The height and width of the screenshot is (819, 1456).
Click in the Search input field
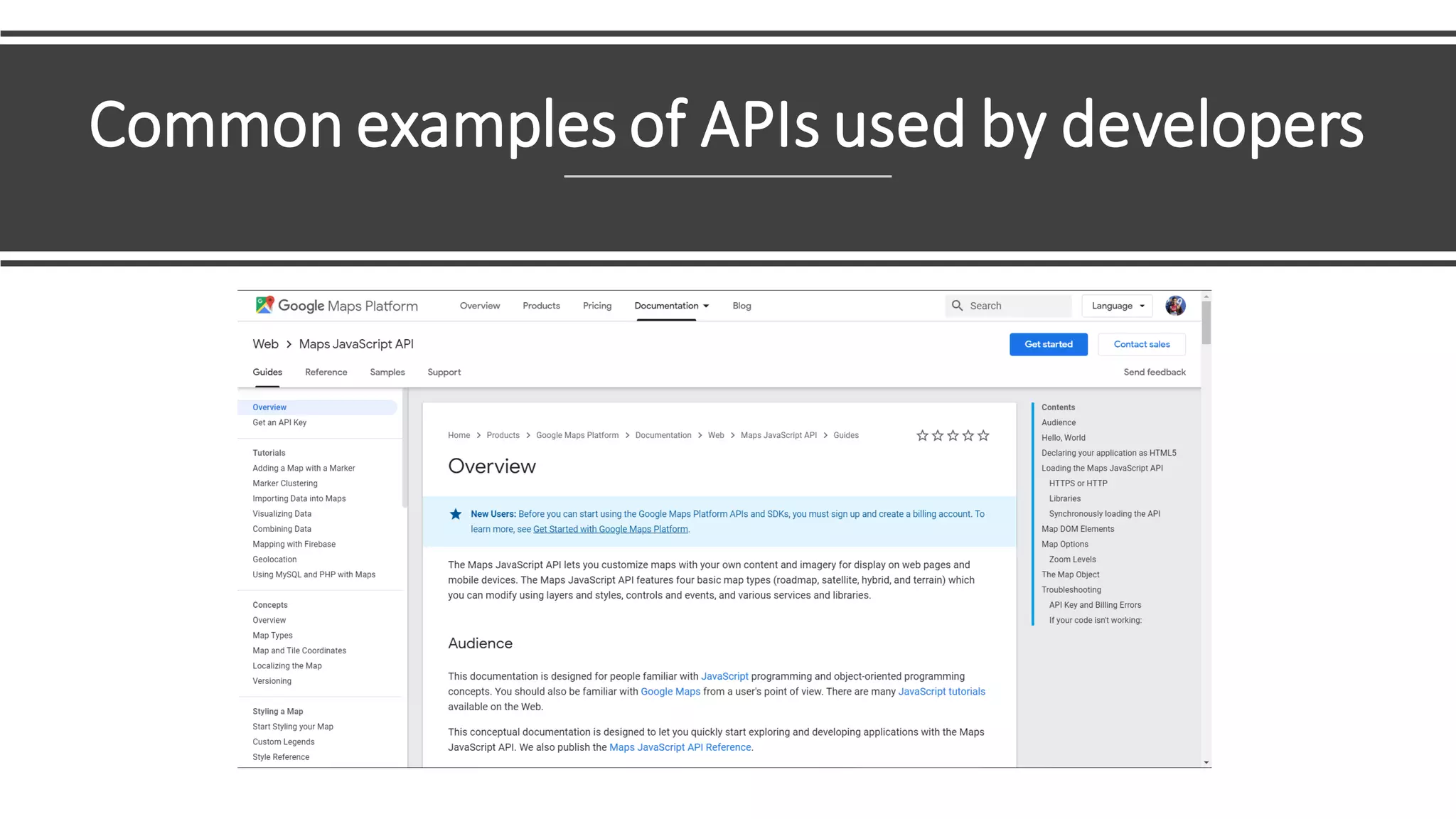[x=1017, y=306]
